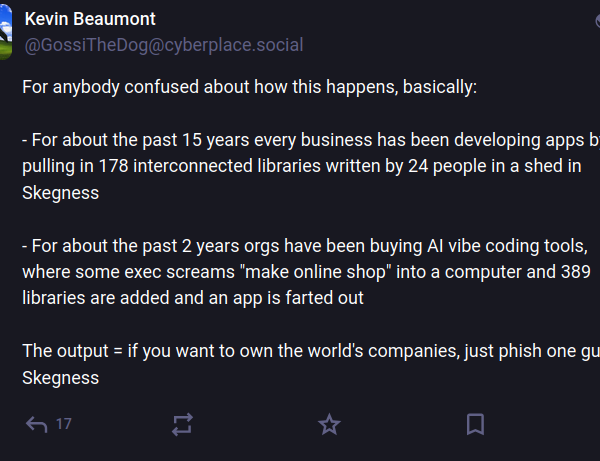Favorite the post with the star icon

tap(329, 425)
